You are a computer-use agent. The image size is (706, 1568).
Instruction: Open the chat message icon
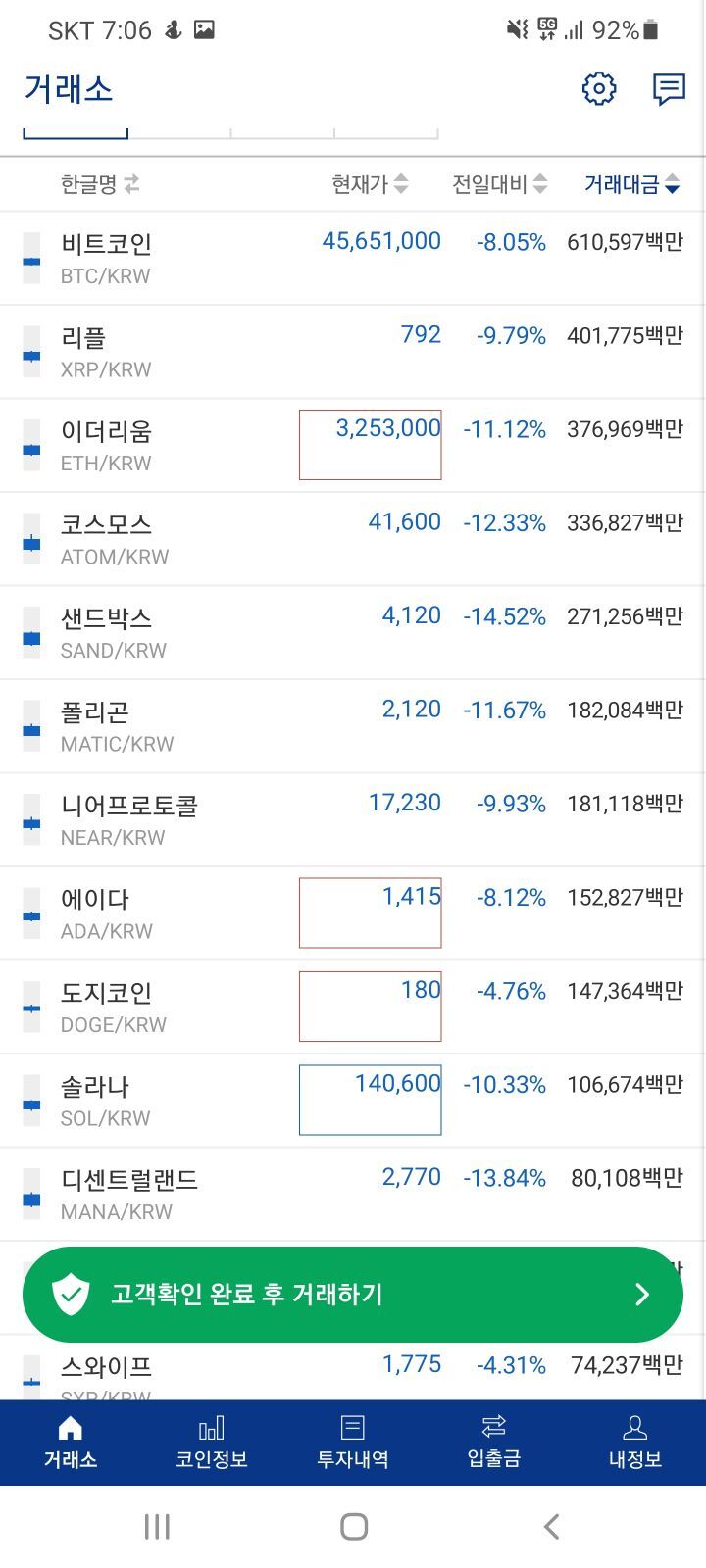coord(669,89)
